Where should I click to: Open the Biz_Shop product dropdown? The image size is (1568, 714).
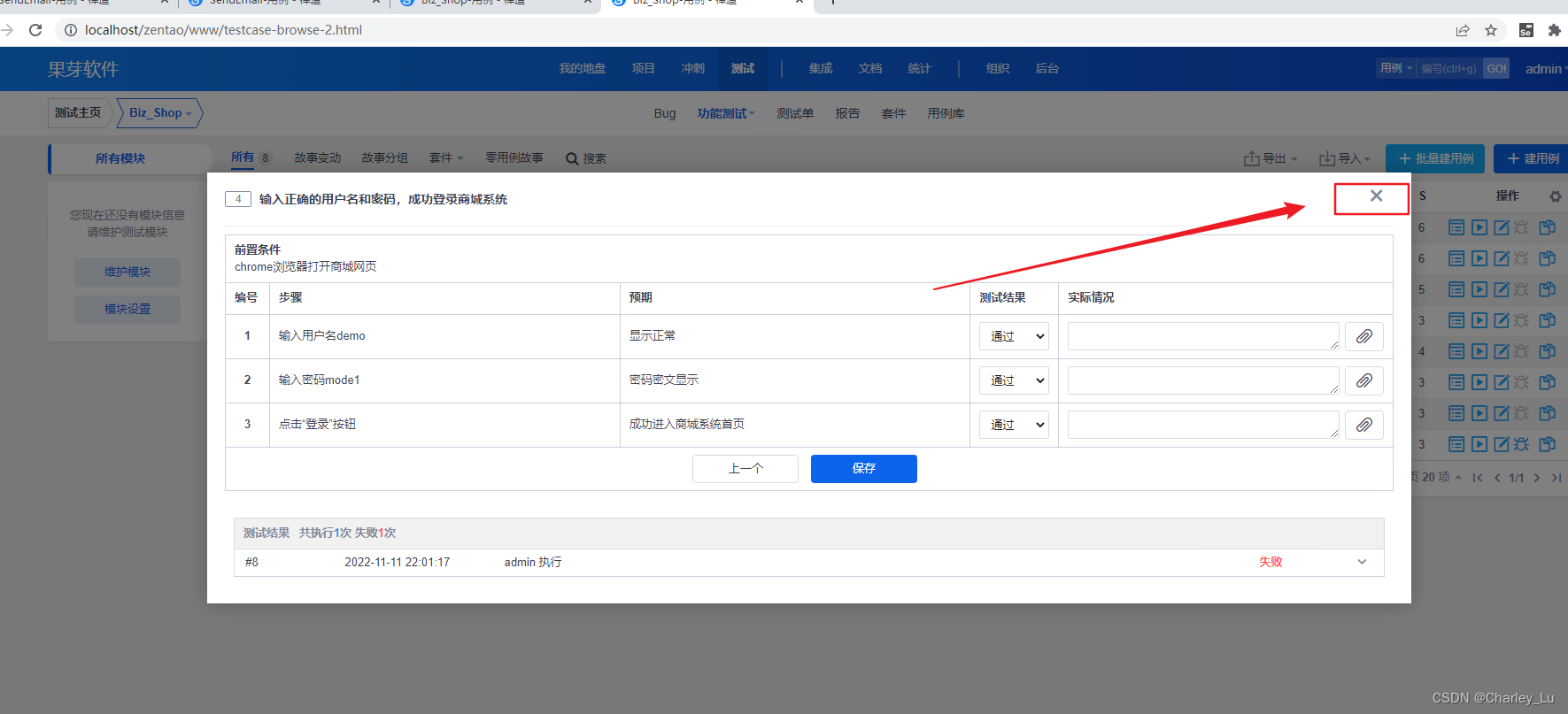pyautogui.click(x=160, y=113)
